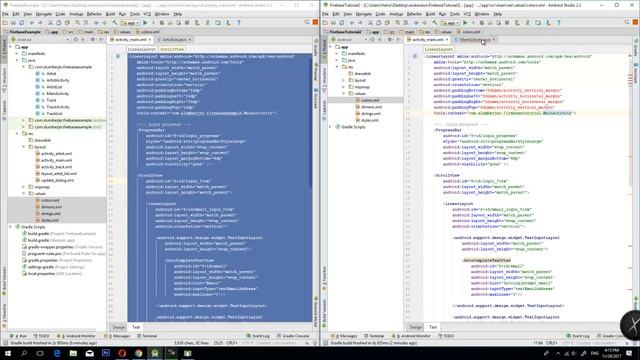Open app run configuration dropdown in right window
640x360 pixels.
pos(450,23)
